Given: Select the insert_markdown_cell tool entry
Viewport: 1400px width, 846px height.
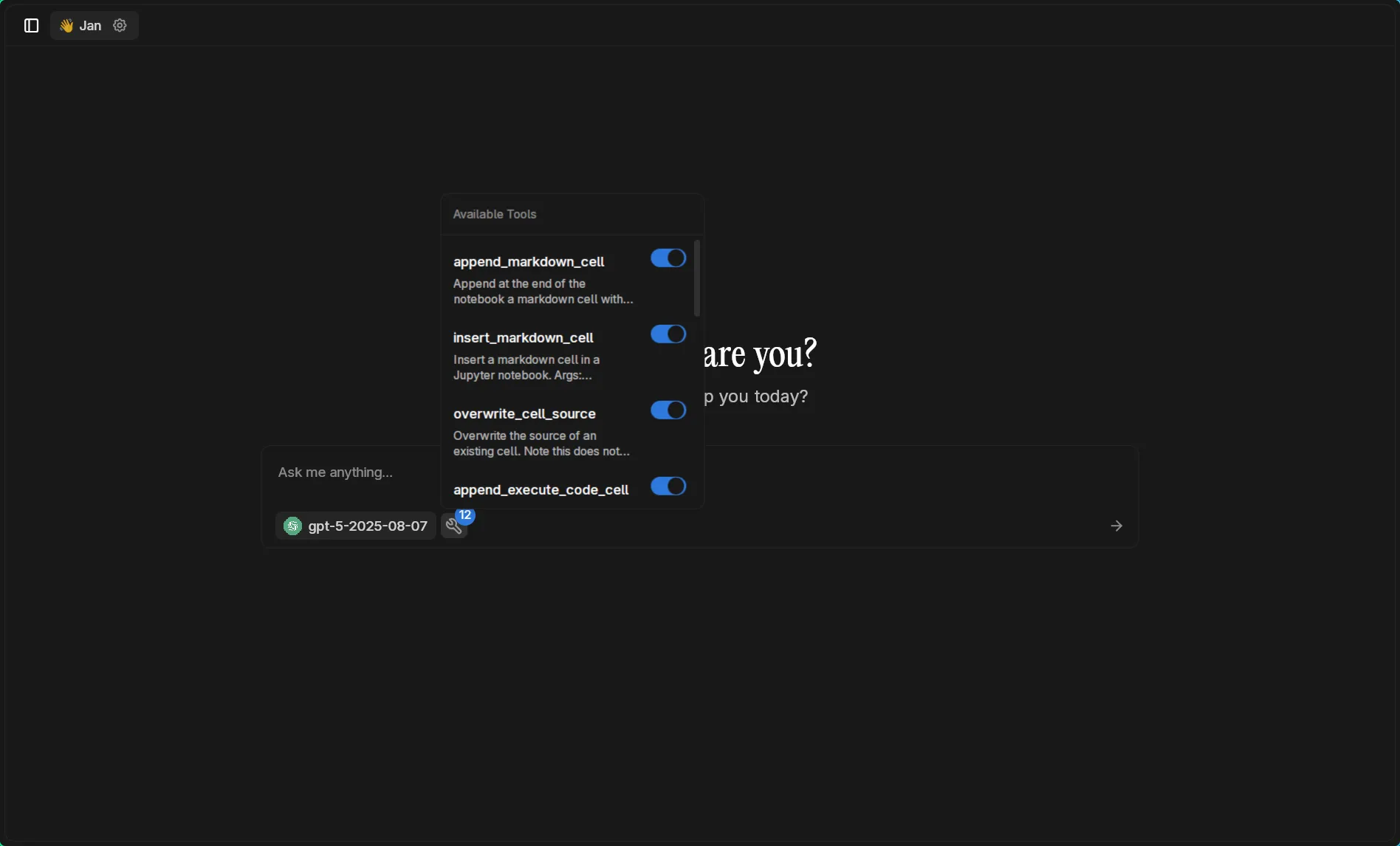Looking at the screenshot, I should coord(523,338).
